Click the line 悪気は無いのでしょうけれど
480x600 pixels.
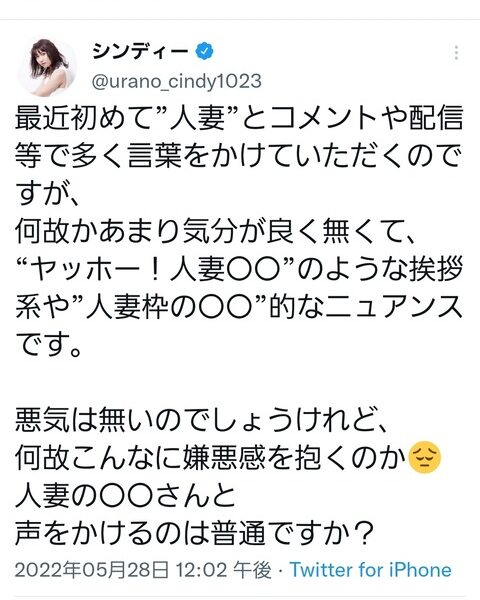pos(202,420)
